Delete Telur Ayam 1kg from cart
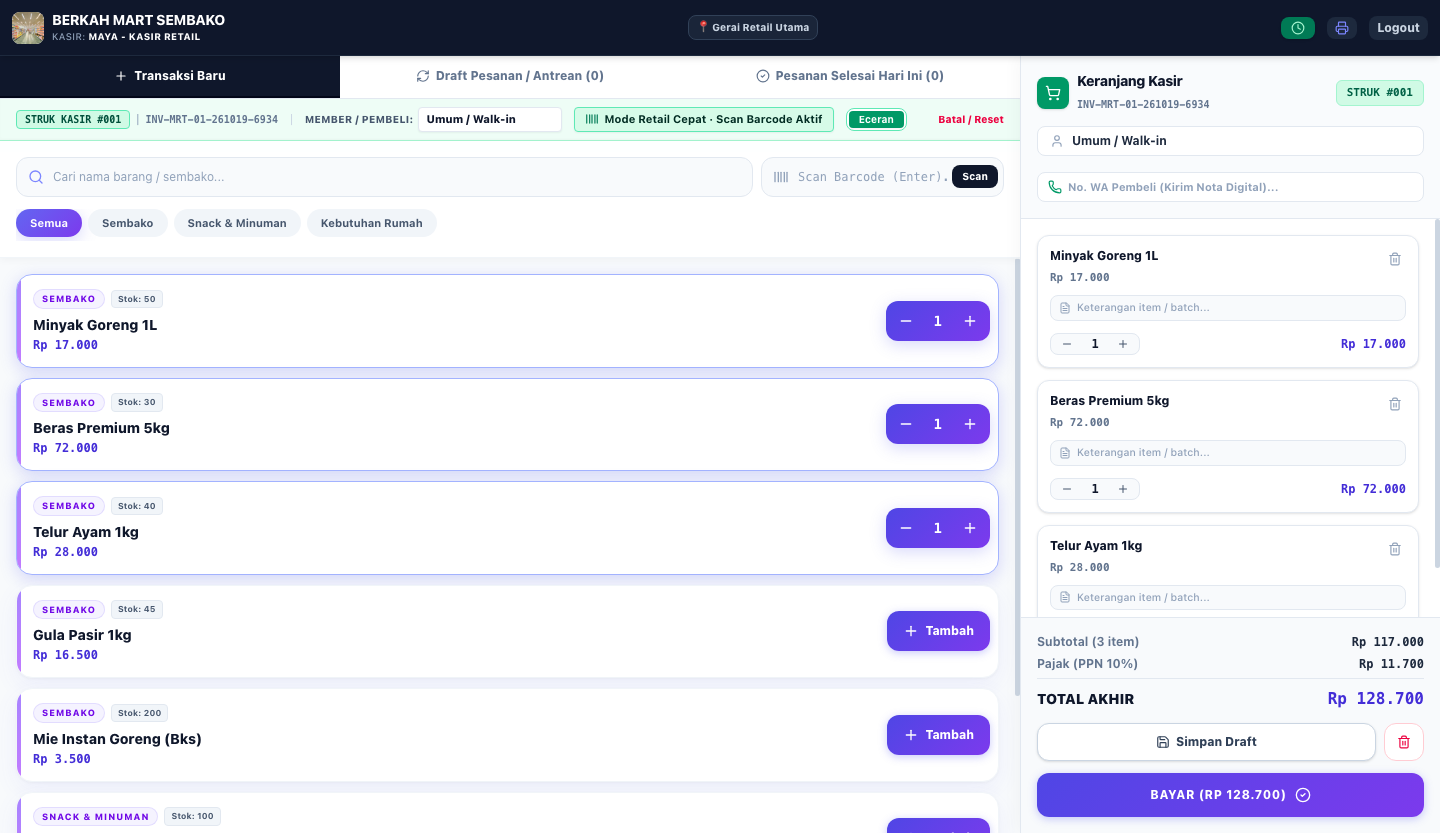The width and height of the screenshot is (1440, 833). pos(1395,549)
